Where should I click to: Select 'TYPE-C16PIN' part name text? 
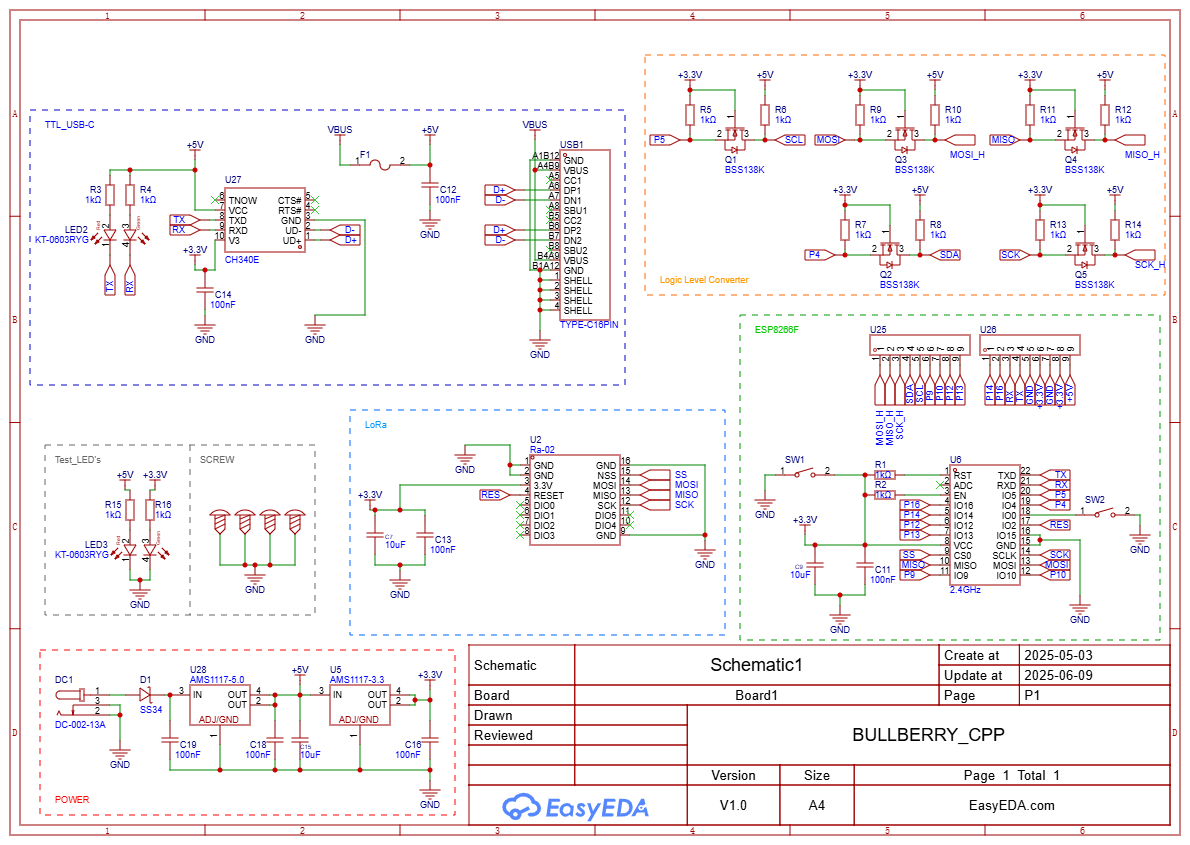tap(589, 324)
